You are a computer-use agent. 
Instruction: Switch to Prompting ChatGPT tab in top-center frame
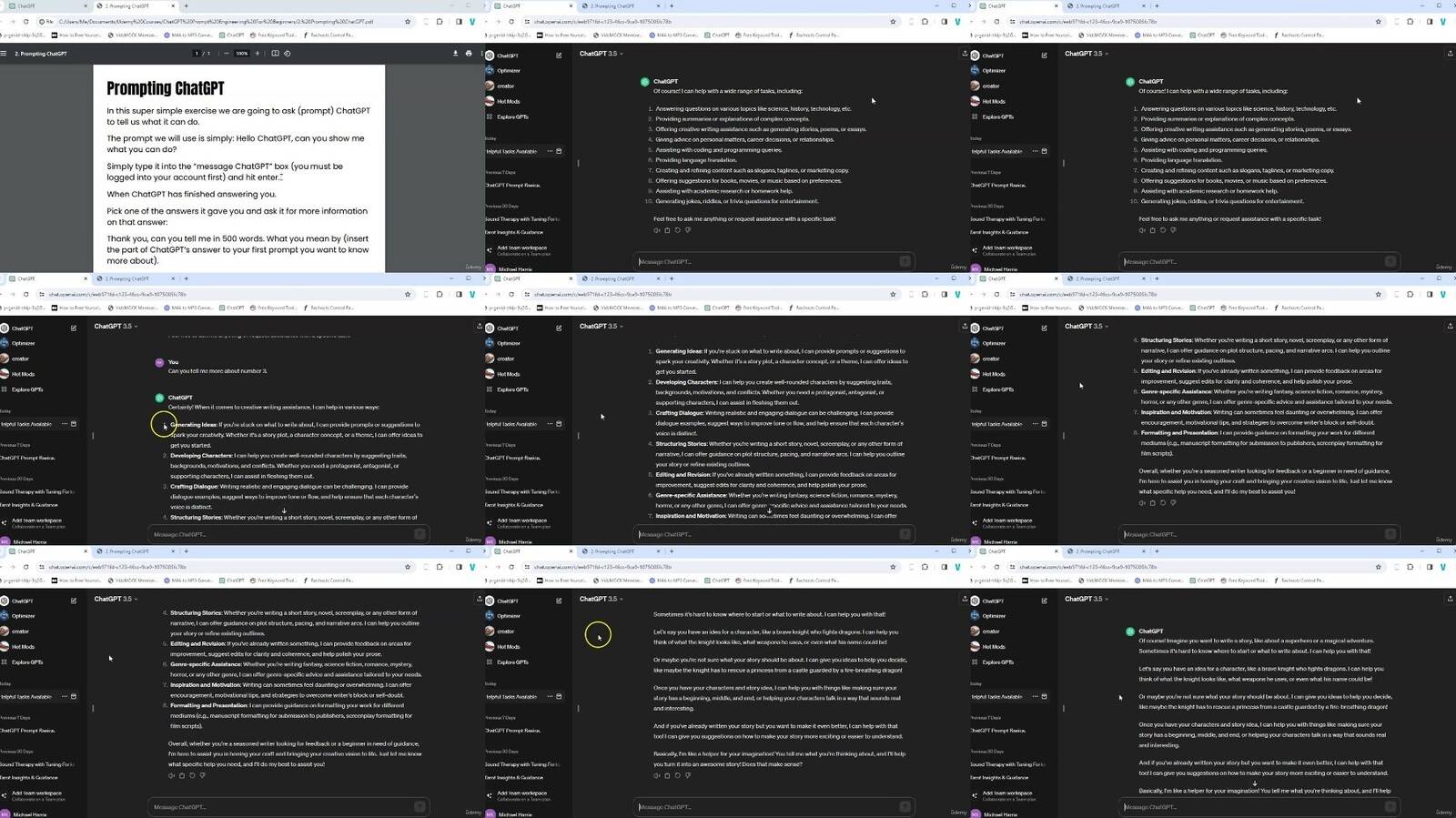coord(622,6)
